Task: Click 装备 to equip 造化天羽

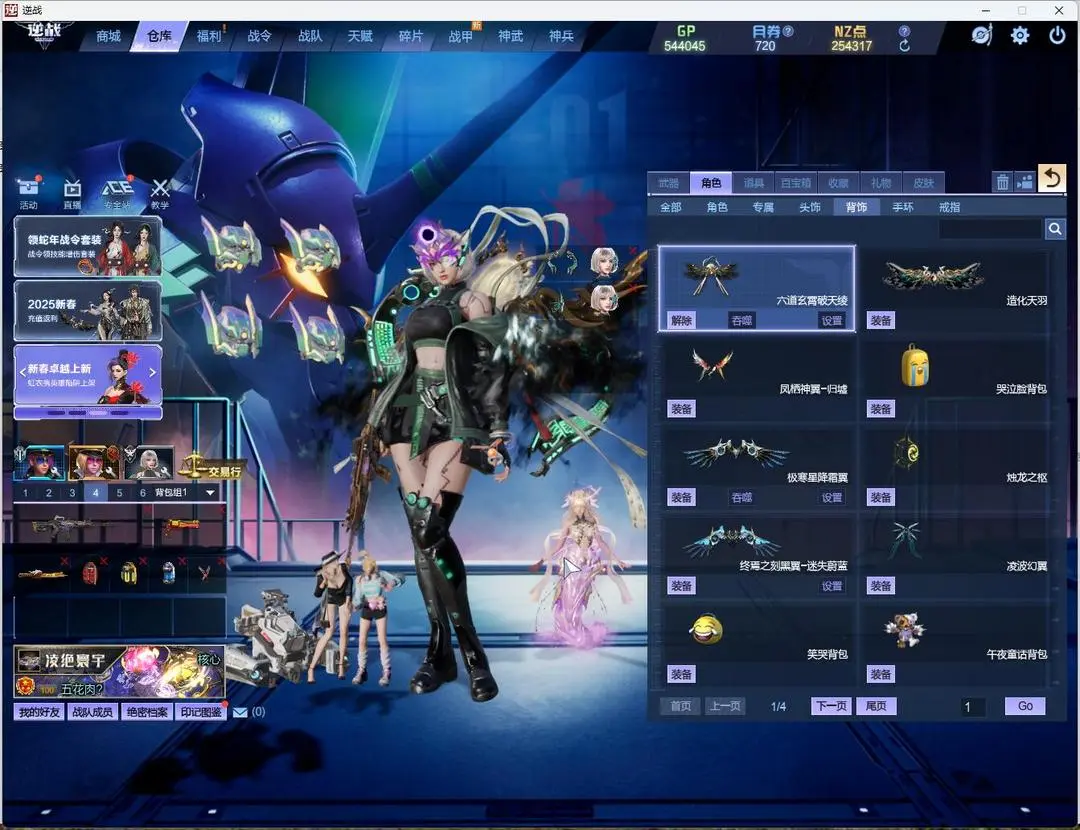Action: coord(881,320)
